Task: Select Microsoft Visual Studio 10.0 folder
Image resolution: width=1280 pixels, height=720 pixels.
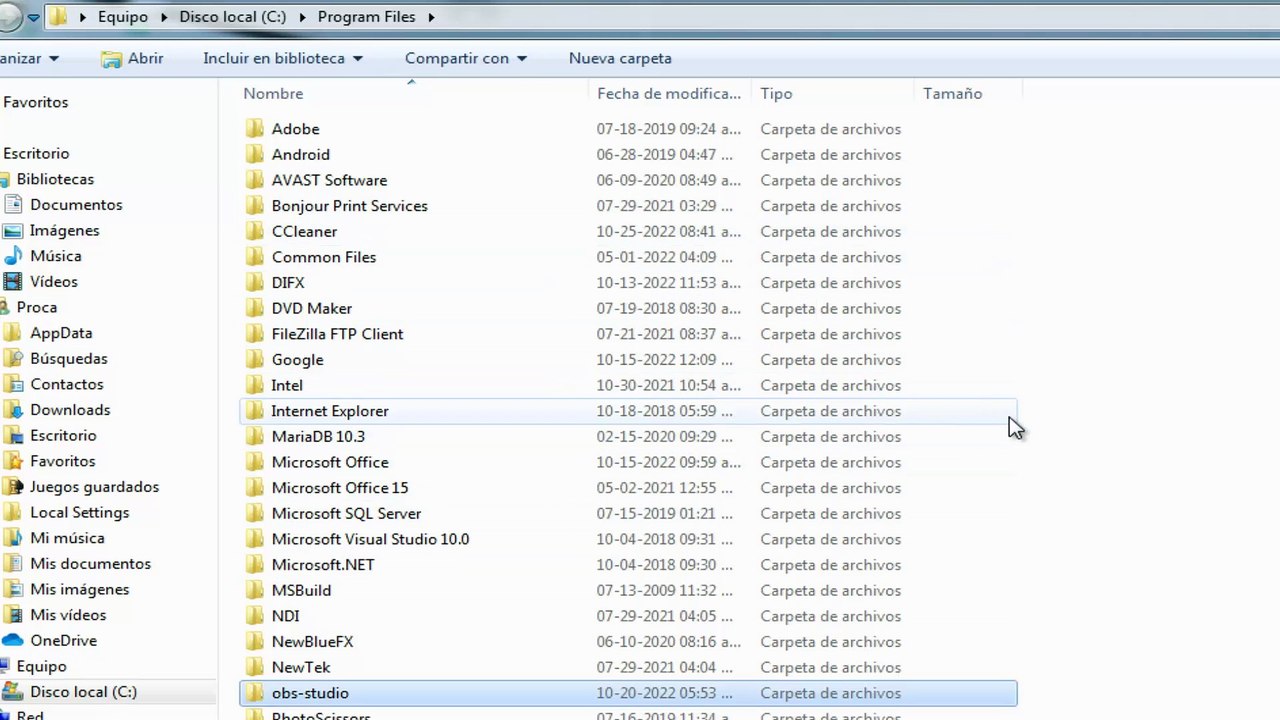Action: click(x=370, y=539)
